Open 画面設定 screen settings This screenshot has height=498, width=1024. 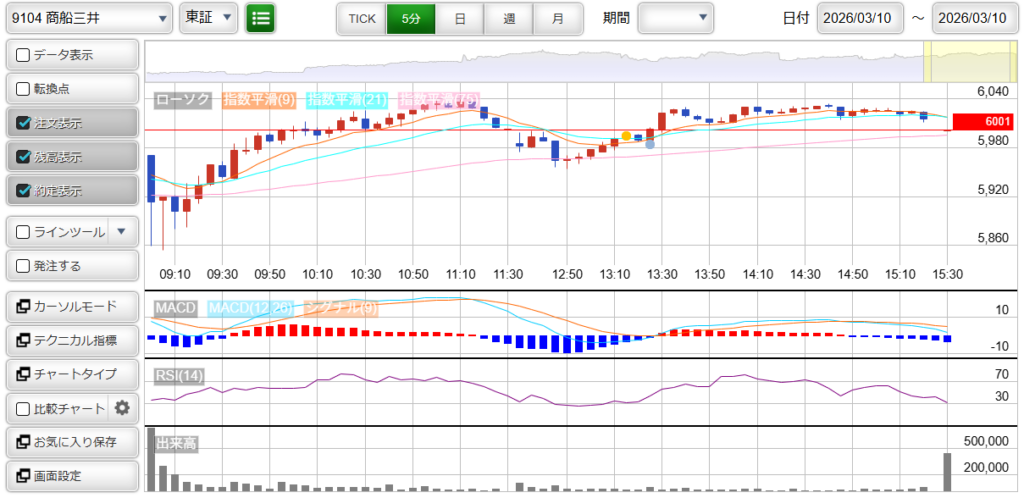71,476
